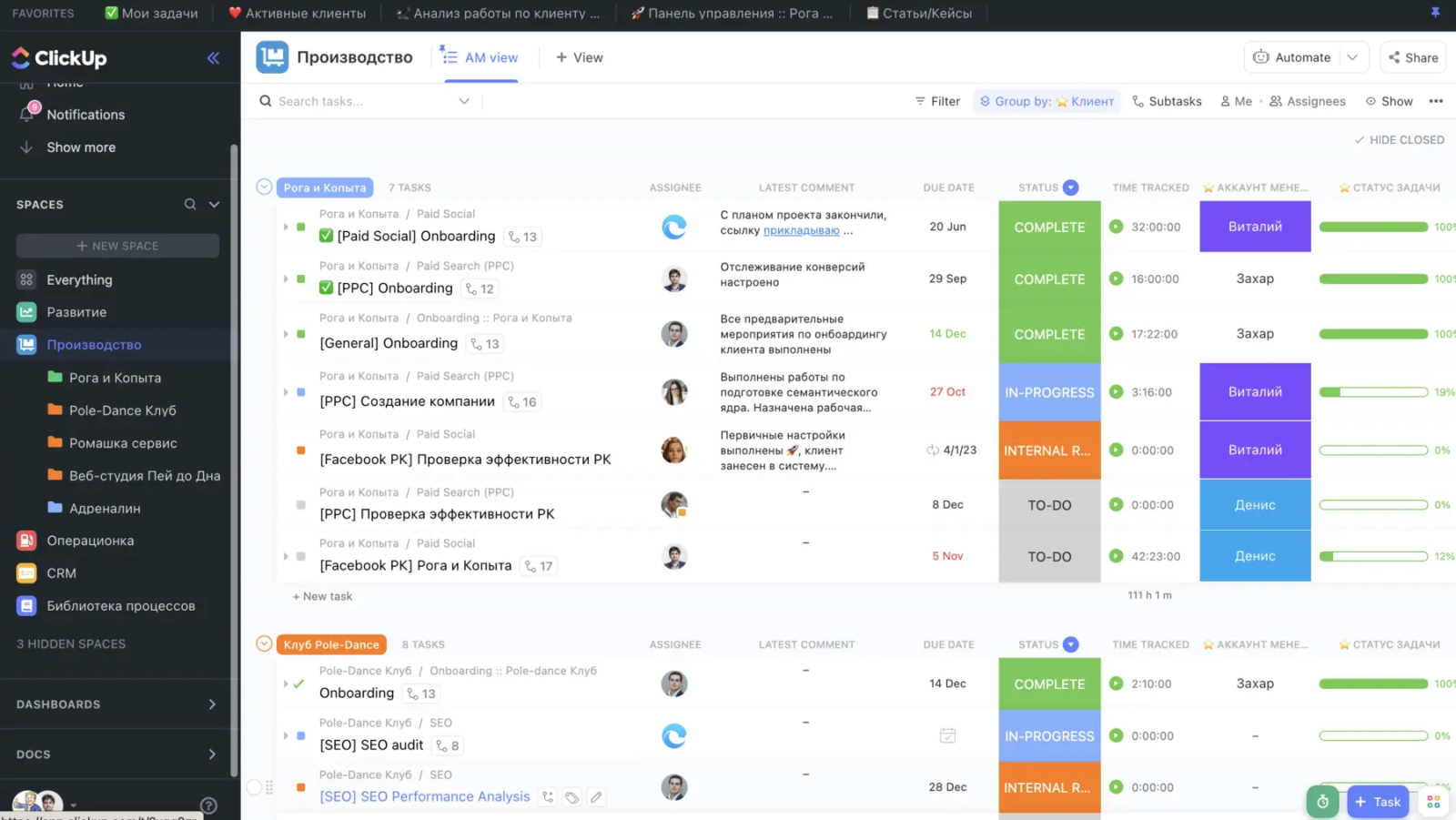Click the progress bar of [Paid Social] Onboarding

pyautogui.click(x=1373, y=227)
